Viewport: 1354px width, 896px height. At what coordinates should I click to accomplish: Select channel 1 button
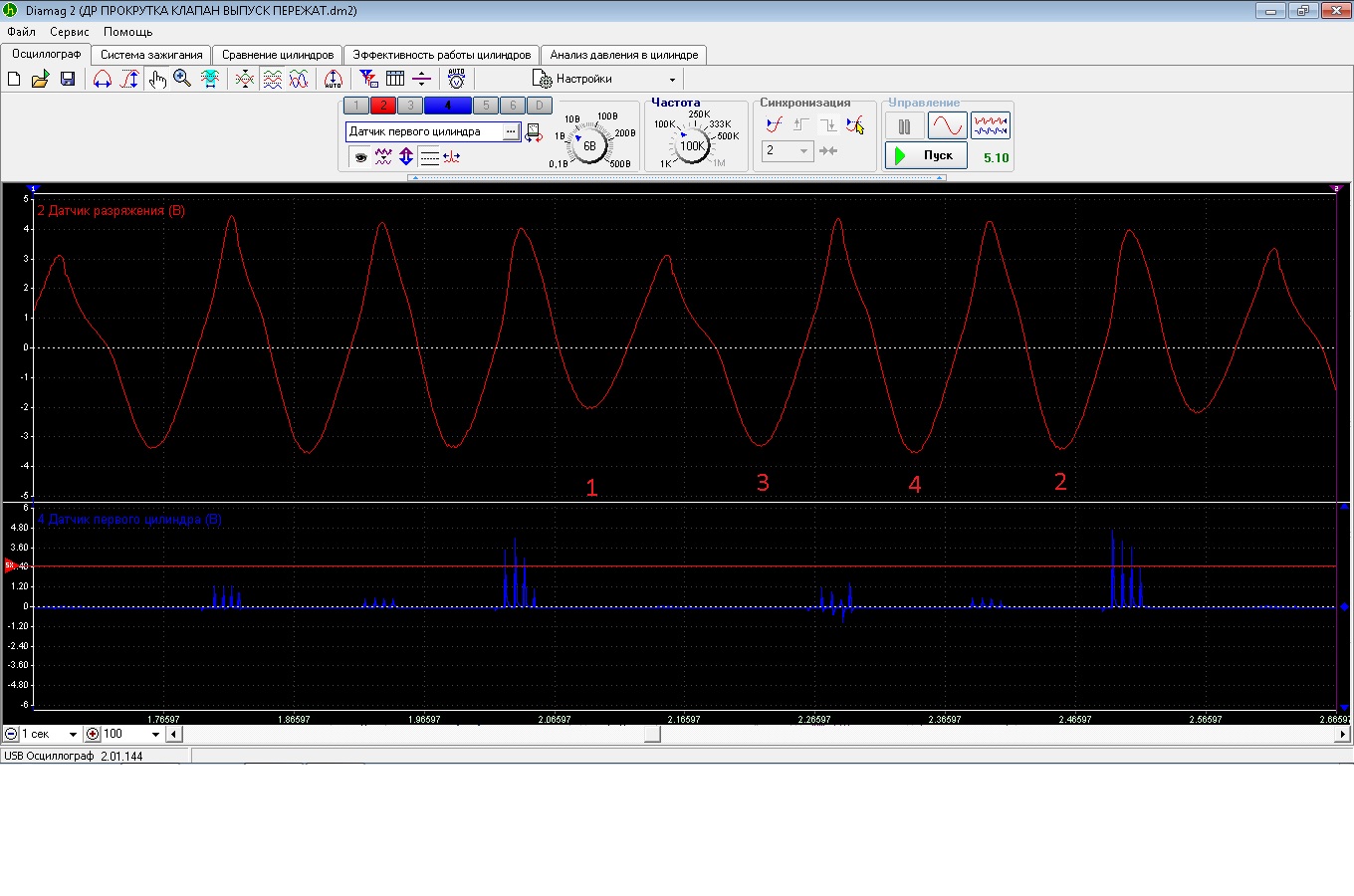click(x=356, y=106)
